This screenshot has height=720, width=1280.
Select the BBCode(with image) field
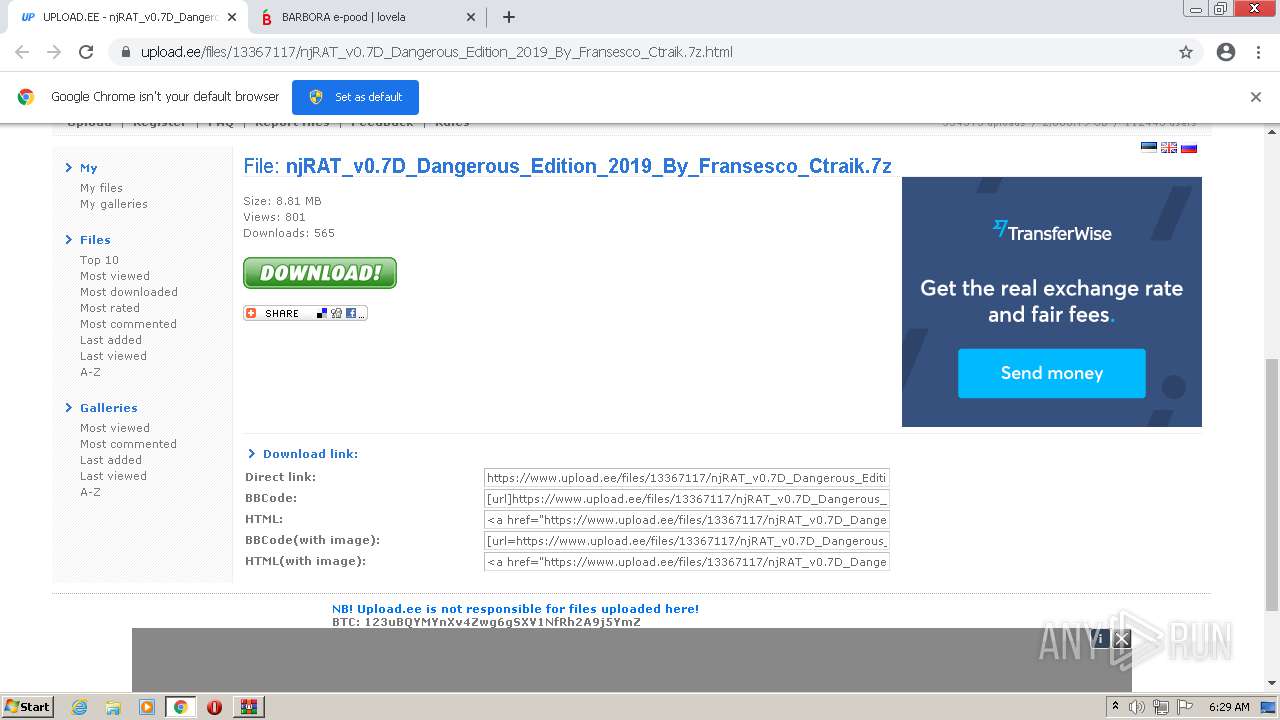pos(687,541)
